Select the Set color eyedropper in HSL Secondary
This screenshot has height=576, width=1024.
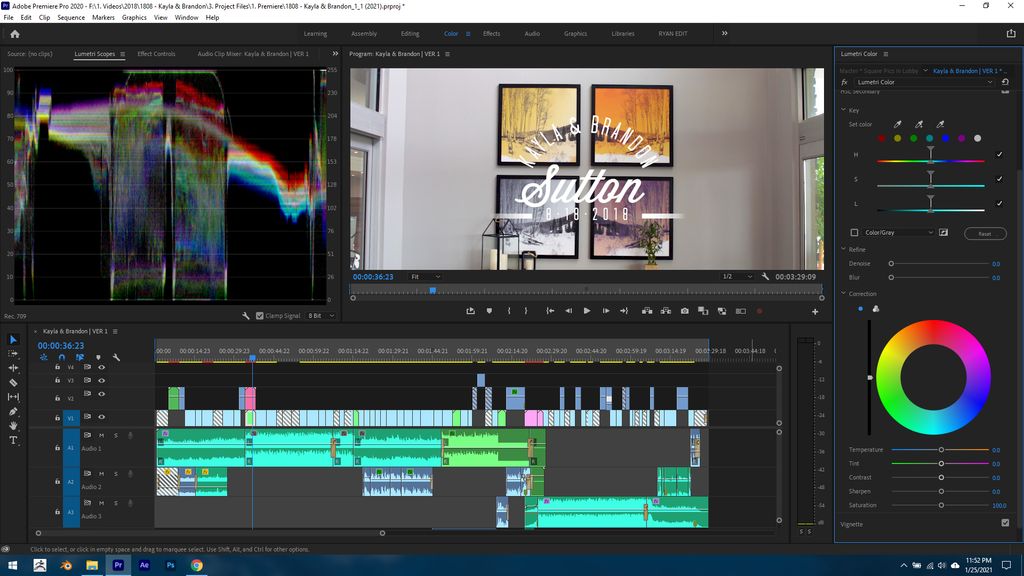point(896,124)
